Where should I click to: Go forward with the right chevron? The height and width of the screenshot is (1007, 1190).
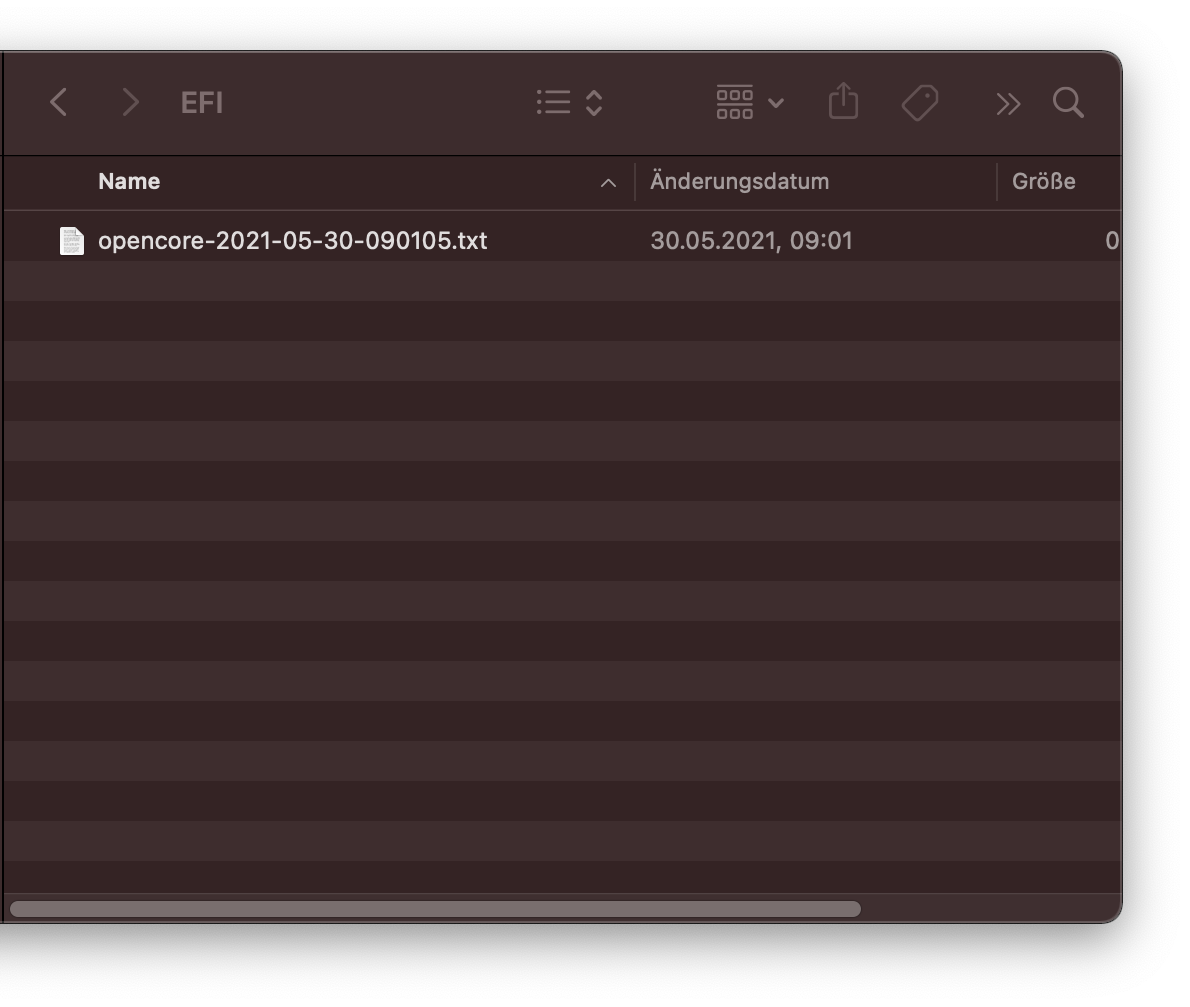tap(131, 102)
